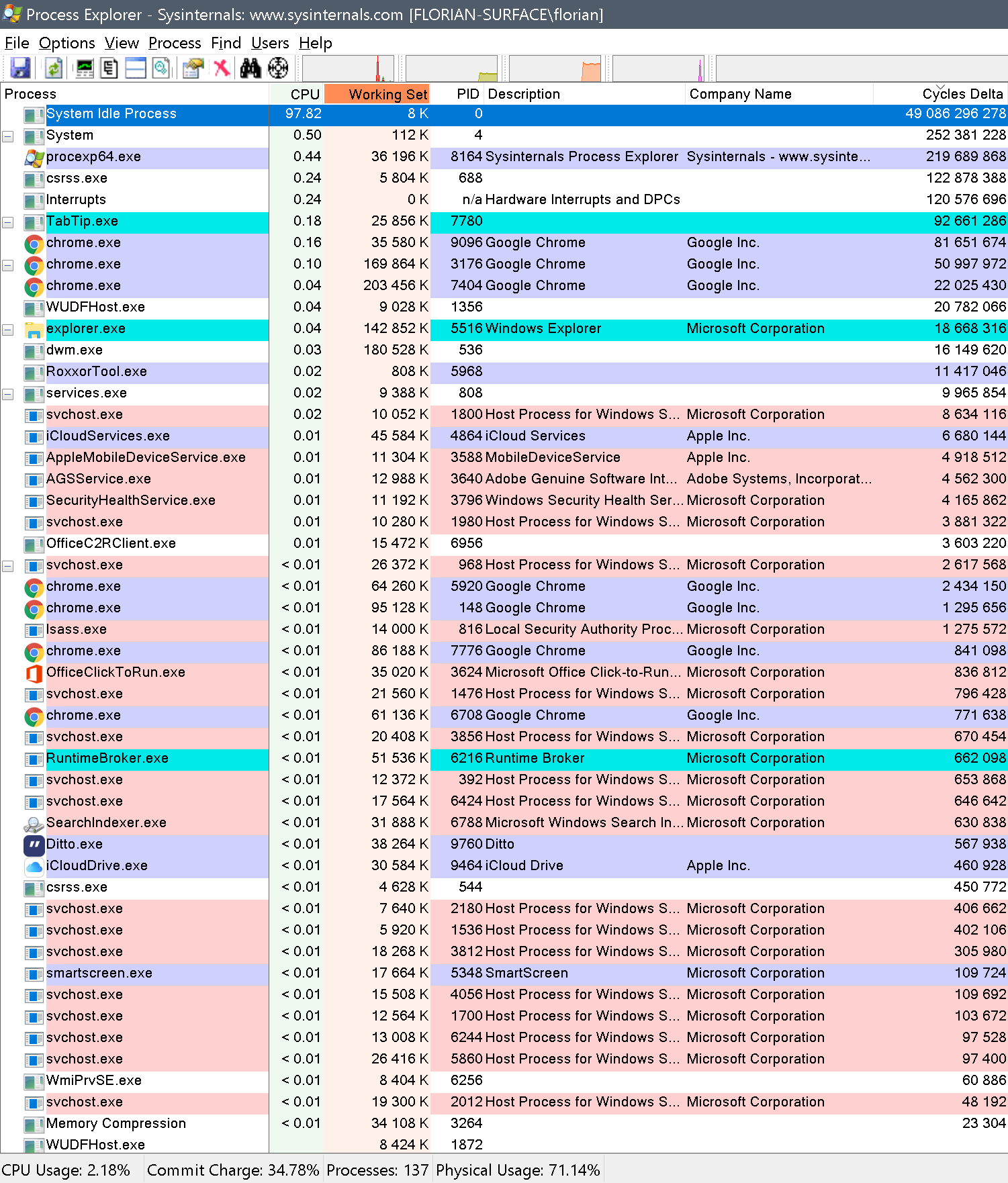Image resolution: width=1008 pixels, height=1183 pixels.
Task: Click the Properties toolbar icon
Action: pyautogui.click(x=193, y=68)
